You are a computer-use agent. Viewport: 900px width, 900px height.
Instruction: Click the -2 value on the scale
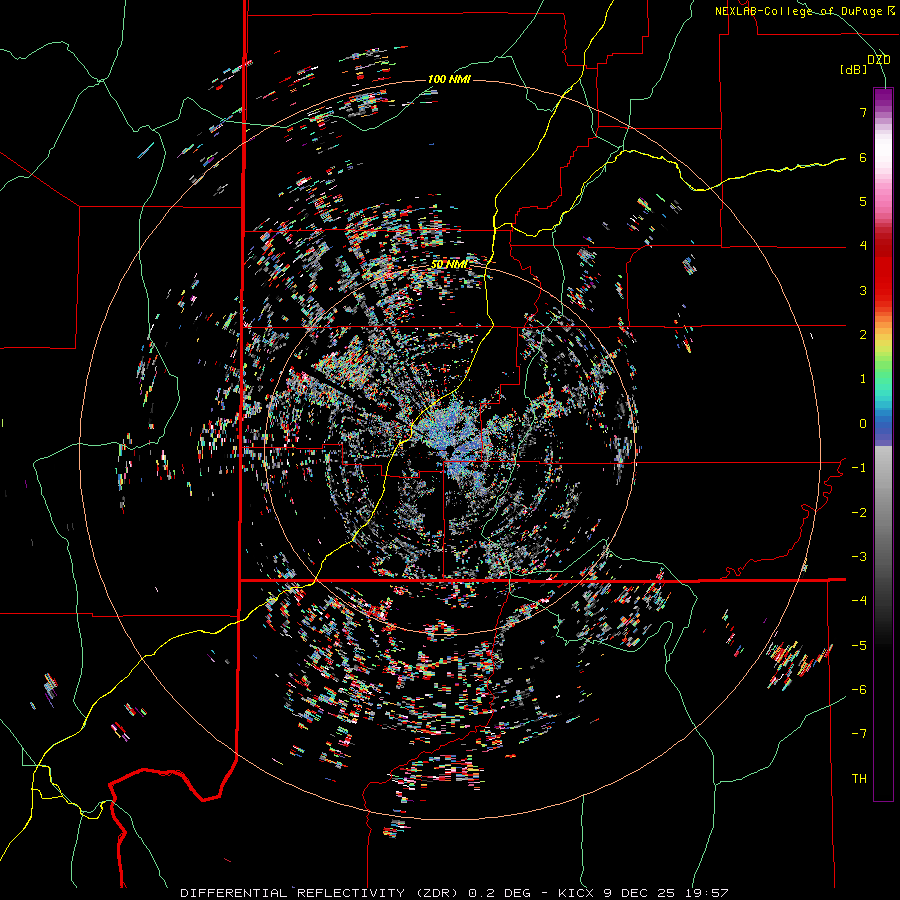(859, 513)
